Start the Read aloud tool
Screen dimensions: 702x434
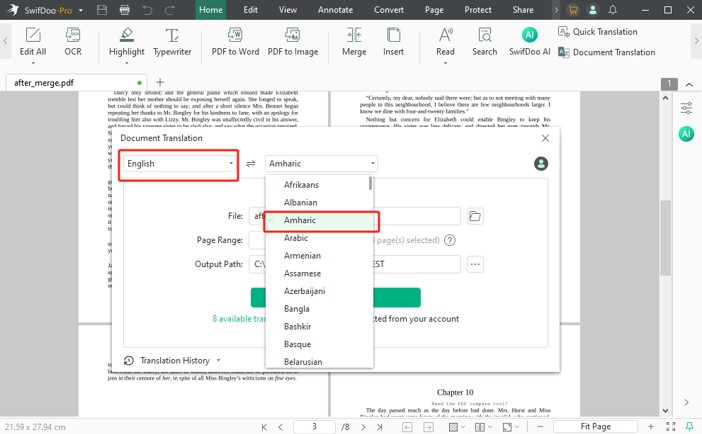pyautogui.click(x=445, y=41)
